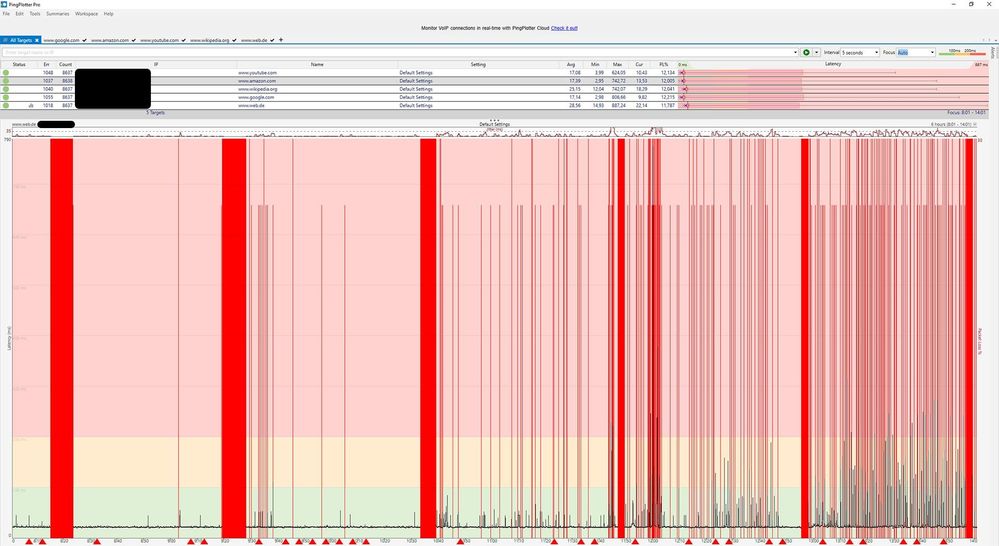The image size is (999, 546).
Task: Click the latency marker in www.youtube.com row
Action: pyautogui.click(x=683, y=73)
